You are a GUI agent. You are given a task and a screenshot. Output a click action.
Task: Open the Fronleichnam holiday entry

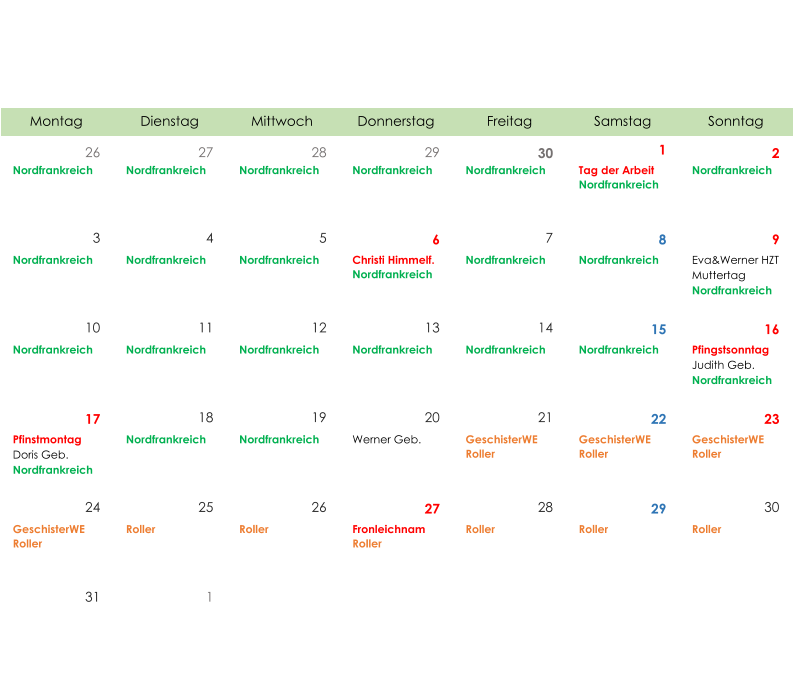click(389, 529)
